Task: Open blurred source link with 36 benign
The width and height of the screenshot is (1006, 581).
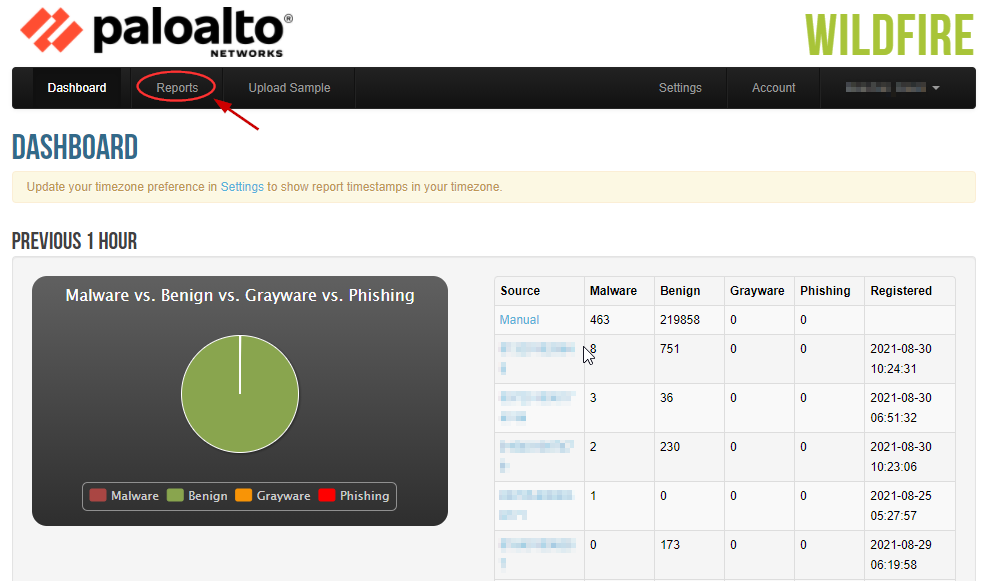Action: click(536, 407)
